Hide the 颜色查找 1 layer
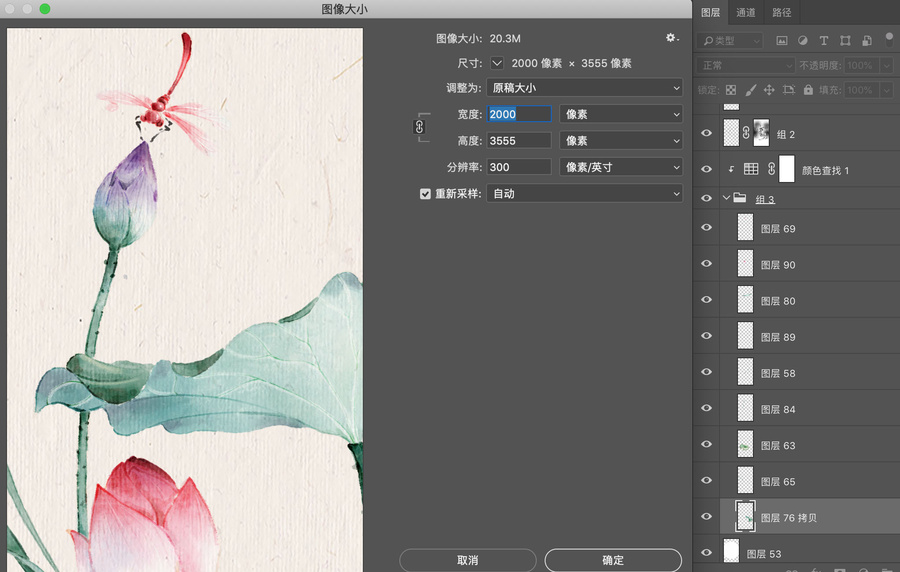The image size is (900, 572). [x=707, y=169]
